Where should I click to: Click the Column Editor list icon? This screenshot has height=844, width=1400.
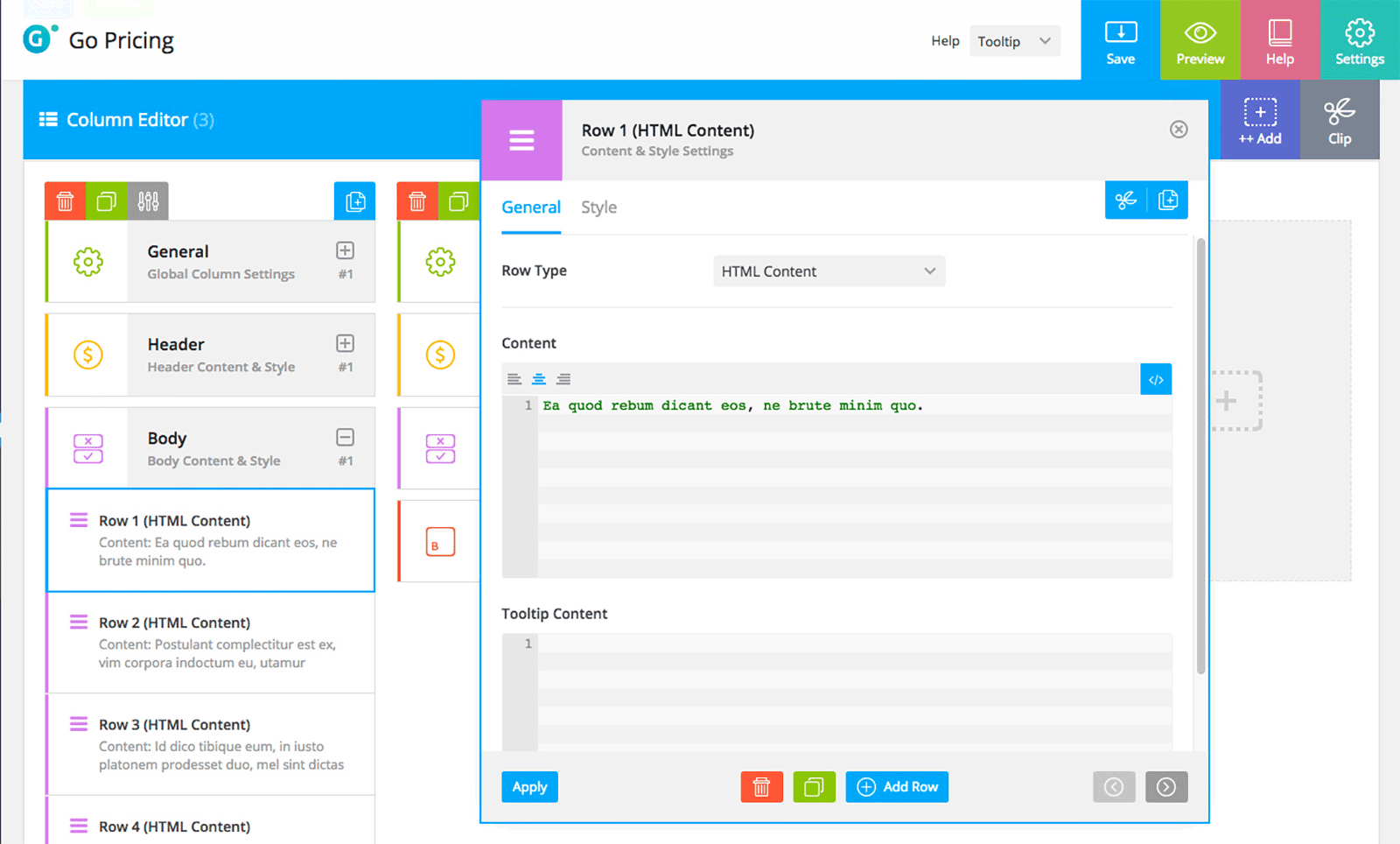48,119
